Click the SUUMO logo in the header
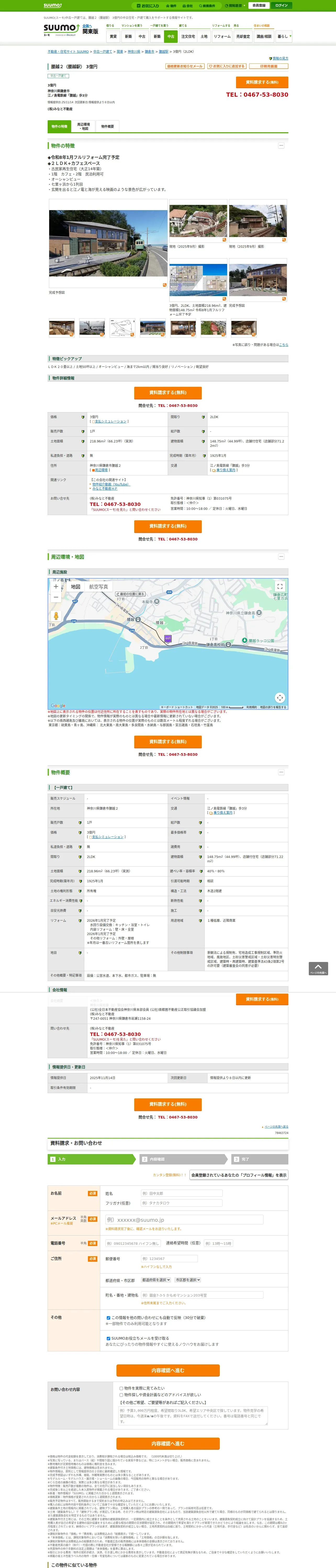 point(61,28)
